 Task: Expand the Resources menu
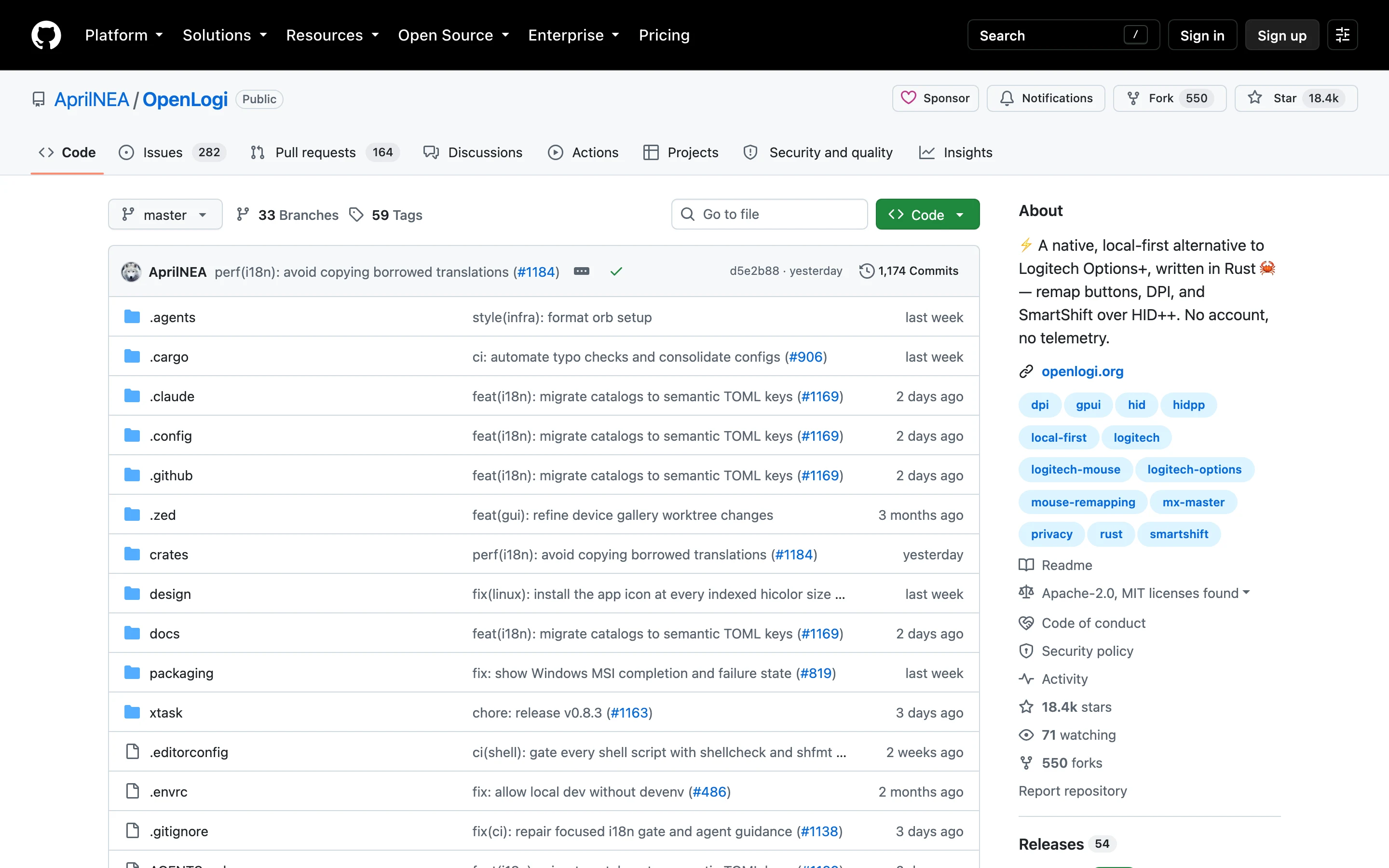[332, 35]
